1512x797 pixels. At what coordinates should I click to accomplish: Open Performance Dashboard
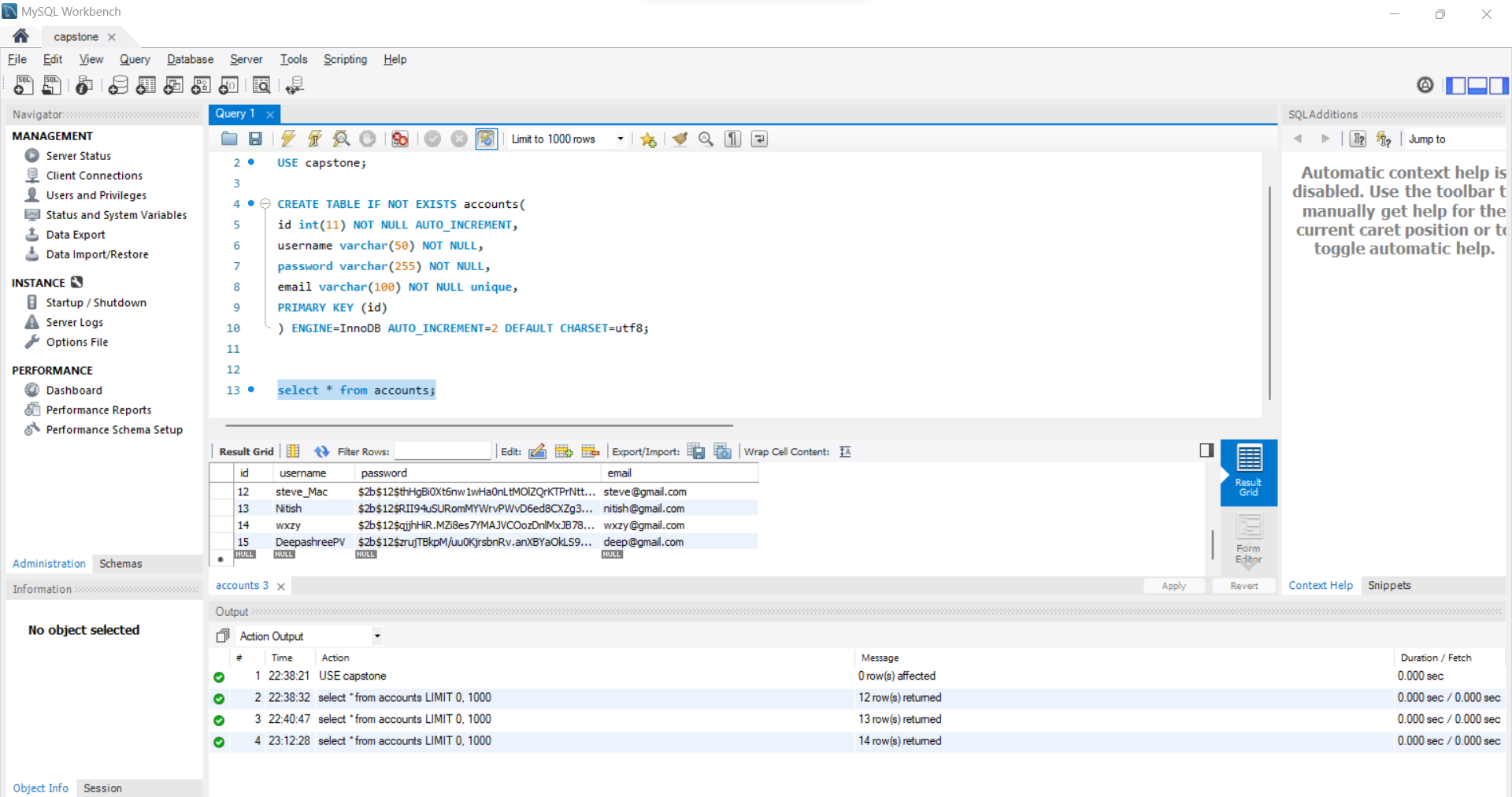[74, 390]
